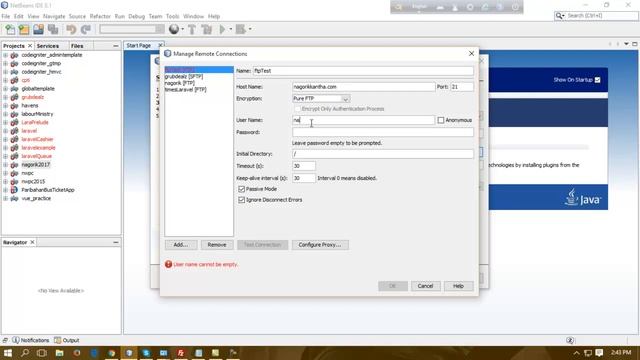Image resolution: width=640 pixels, height=360 pixels.
Task: Select the labourMinistry project
Action: 37,114
